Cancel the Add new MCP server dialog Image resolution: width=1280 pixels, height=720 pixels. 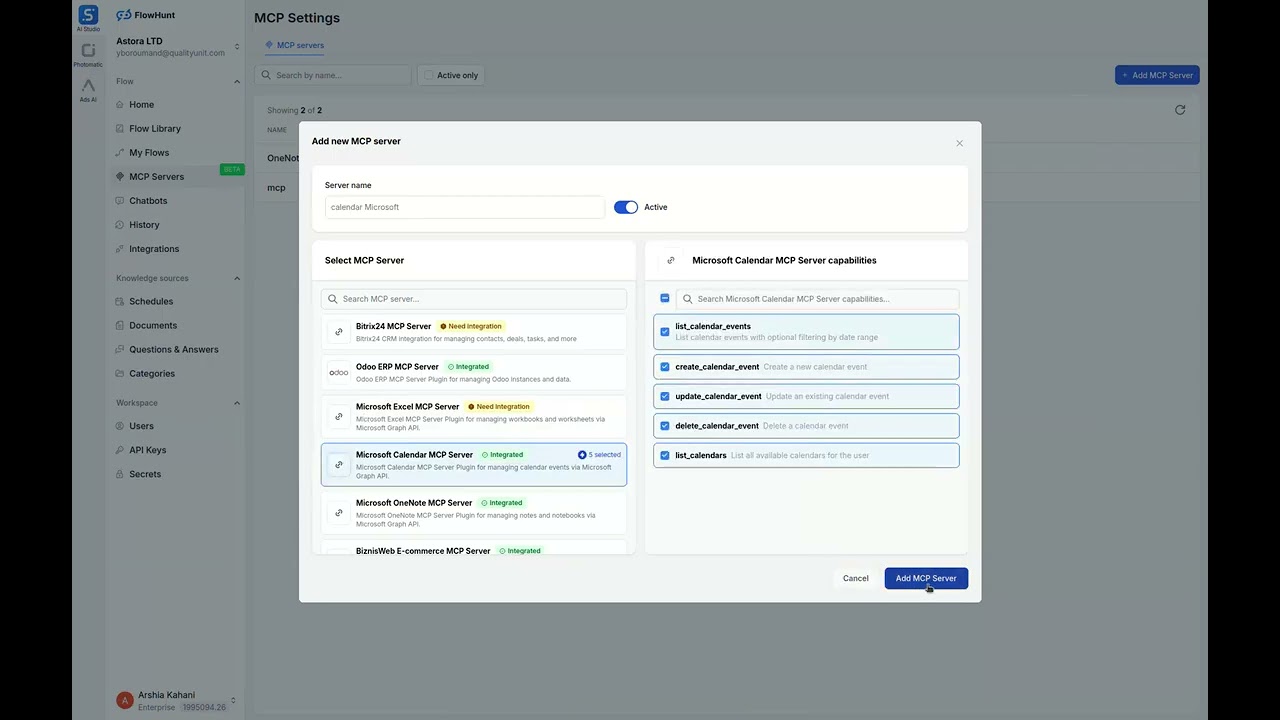click(855, 578)
